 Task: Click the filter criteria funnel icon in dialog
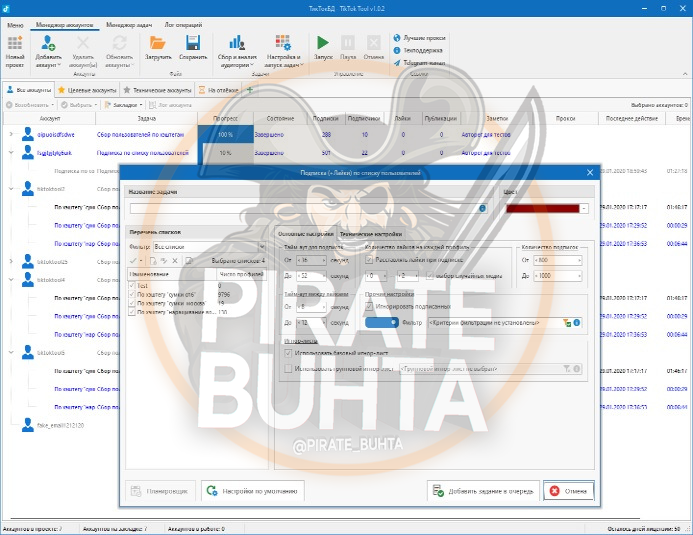(x=567, y=323)
